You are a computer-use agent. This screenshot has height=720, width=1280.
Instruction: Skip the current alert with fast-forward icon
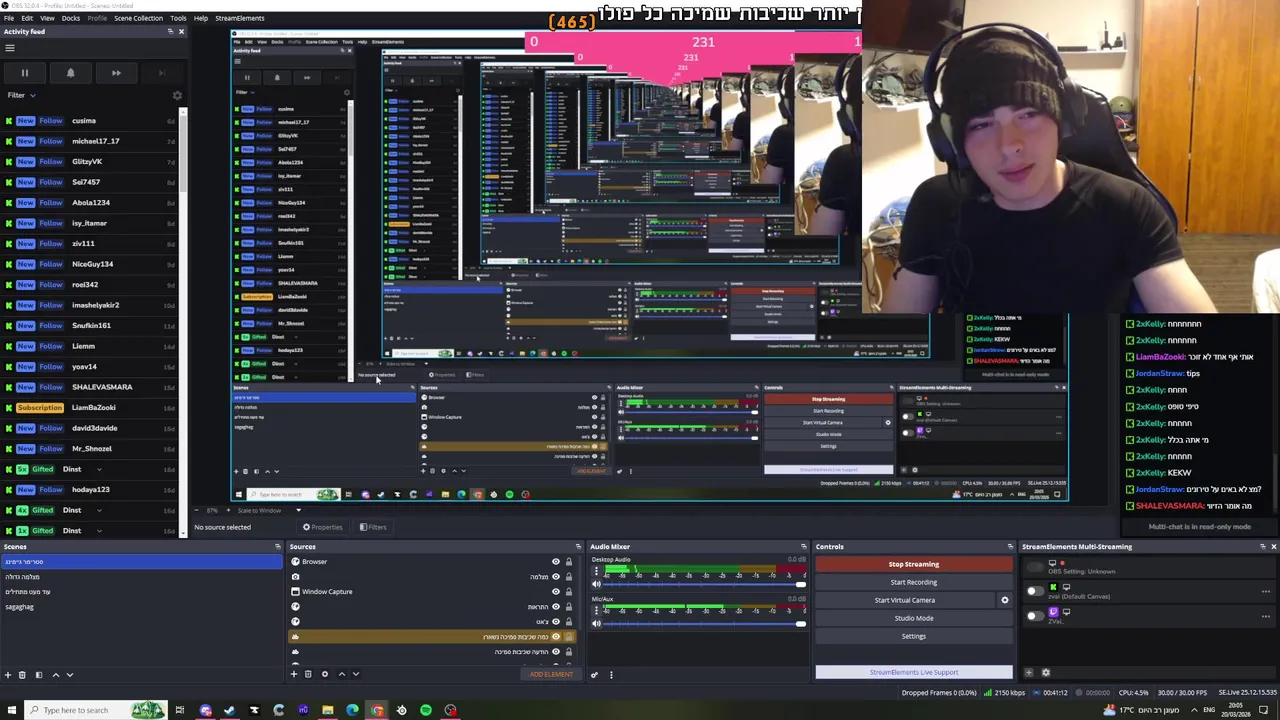[116, 73]
